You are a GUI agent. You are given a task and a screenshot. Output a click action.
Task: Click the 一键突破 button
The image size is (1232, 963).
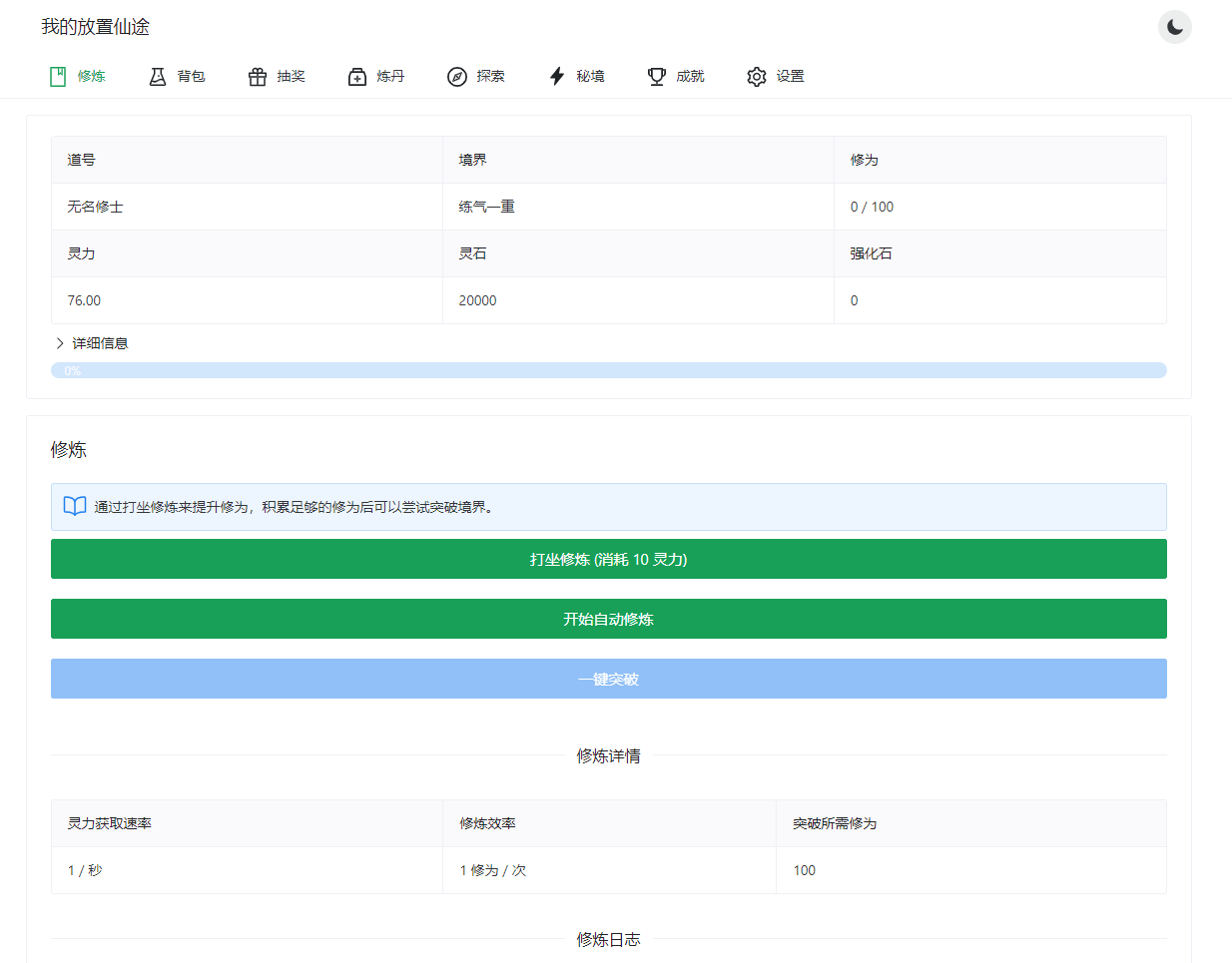(608, 679)
